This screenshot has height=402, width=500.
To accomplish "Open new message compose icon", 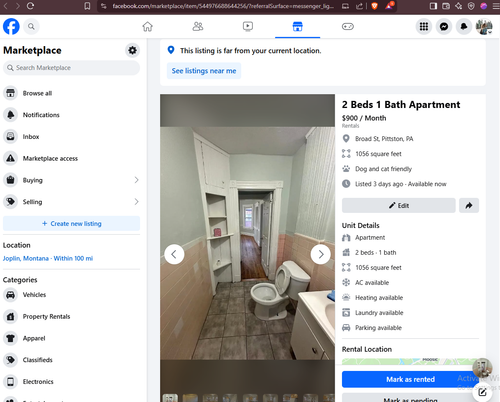I will click(482, 392).
